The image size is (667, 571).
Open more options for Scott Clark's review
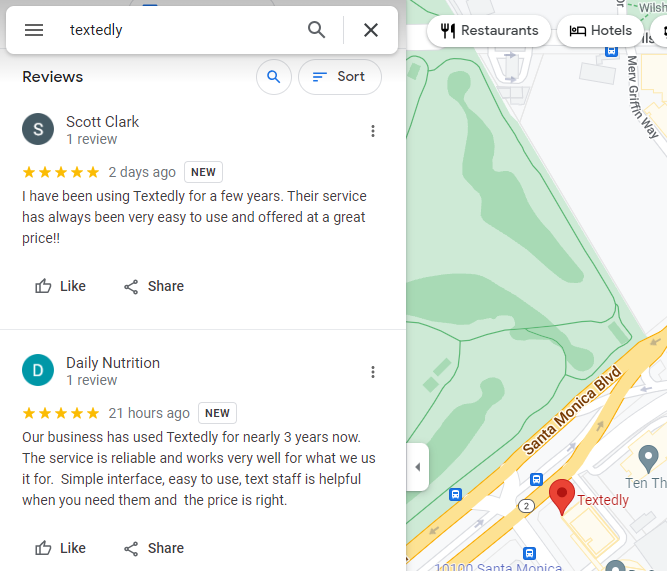[373, 131]
